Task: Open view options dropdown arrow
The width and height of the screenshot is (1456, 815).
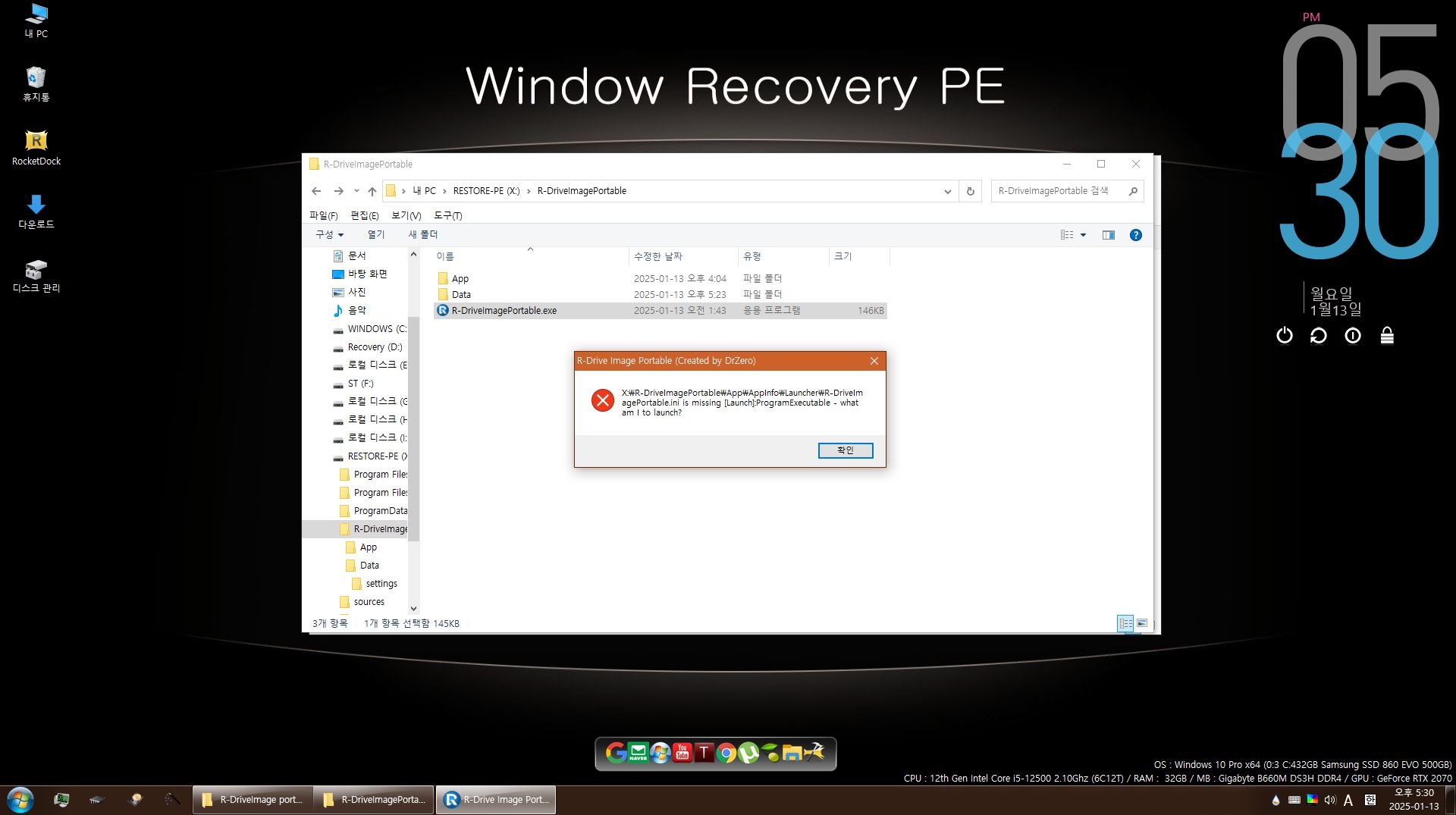Action: [x=1083, y=235]
